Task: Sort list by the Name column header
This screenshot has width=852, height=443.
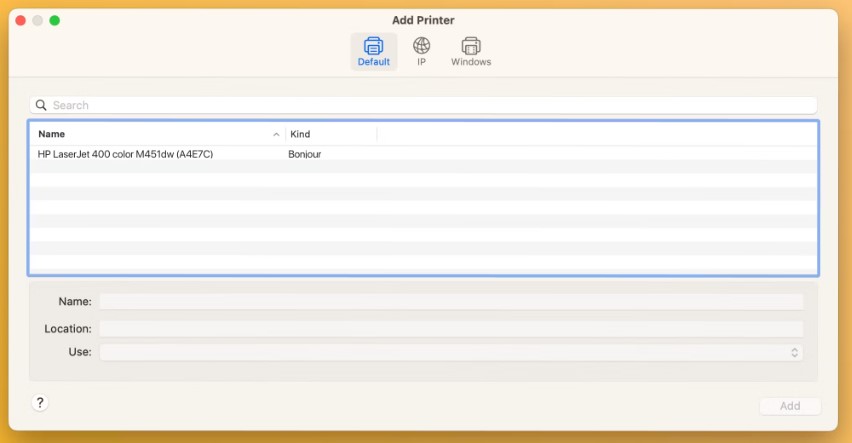Action: click(x=158, y=134)
